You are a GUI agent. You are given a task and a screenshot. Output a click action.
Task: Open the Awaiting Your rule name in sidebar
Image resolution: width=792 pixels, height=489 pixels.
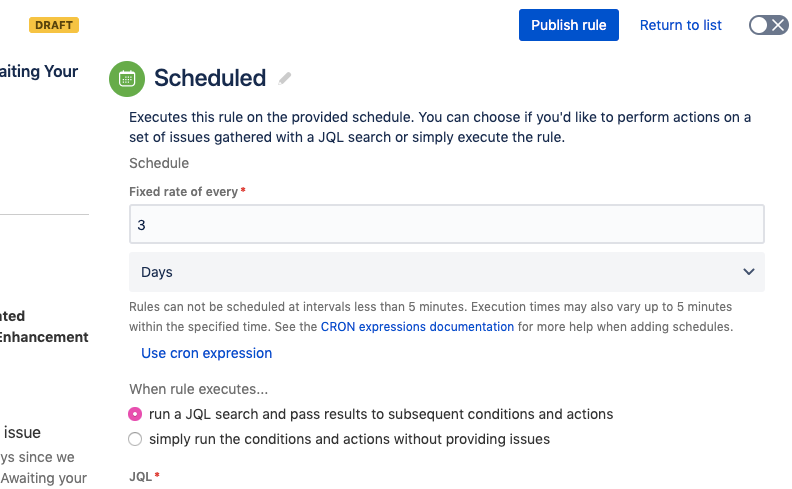tap(39, 71)
